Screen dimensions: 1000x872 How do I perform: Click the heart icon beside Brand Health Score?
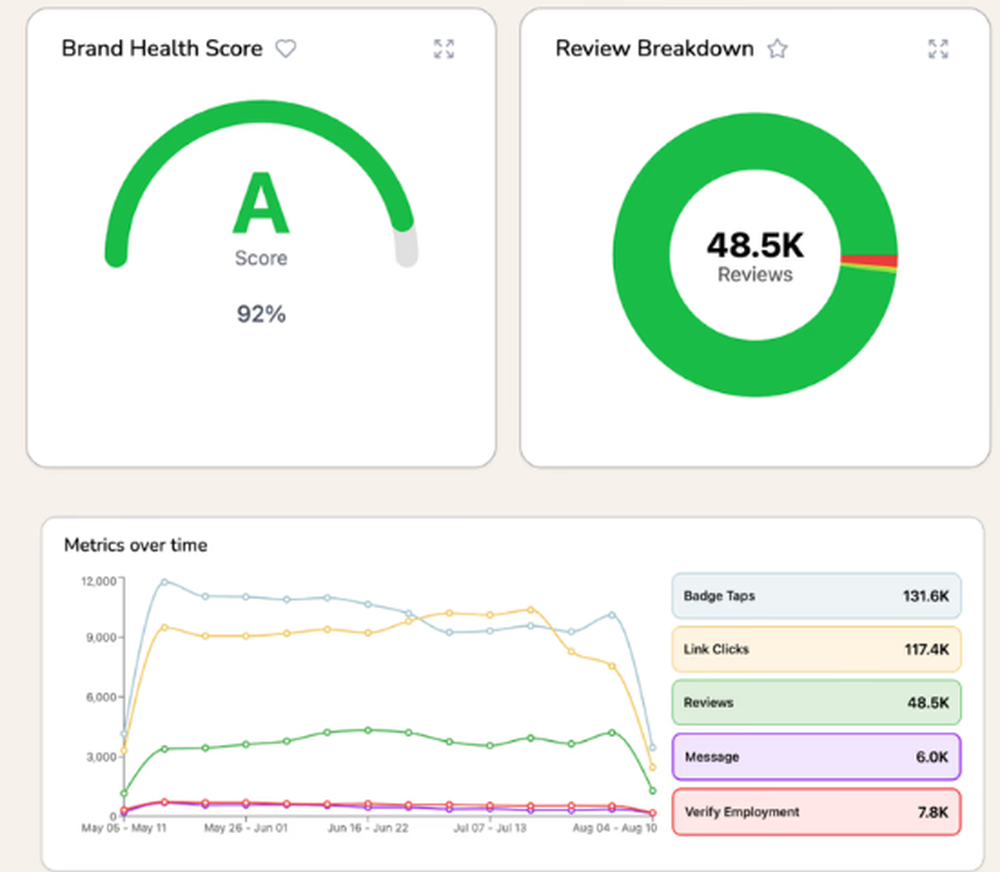[x=286, y=48]
